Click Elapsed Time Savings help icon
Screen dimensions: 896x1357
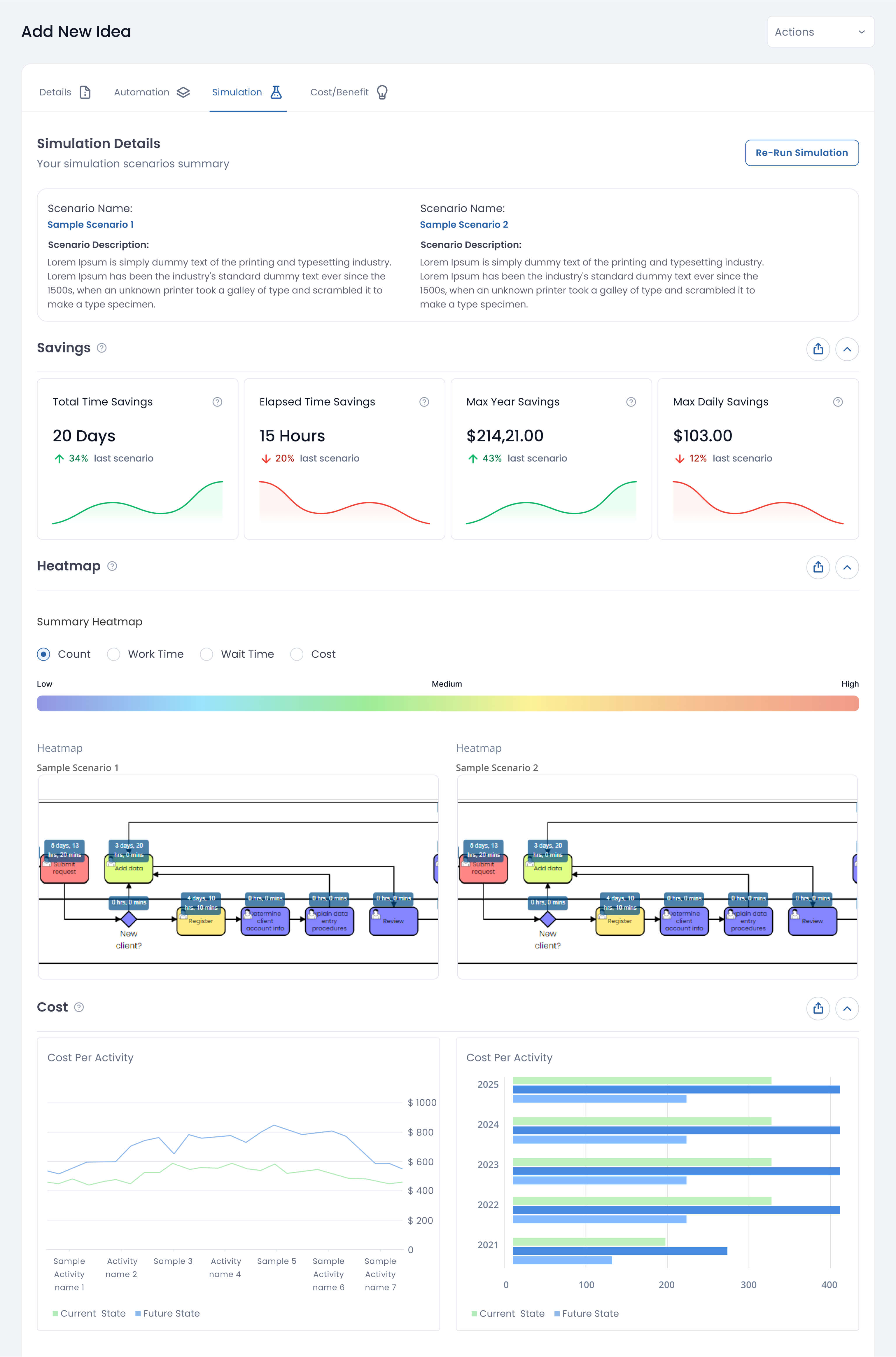pyautogui.click(x=424, y=402)
